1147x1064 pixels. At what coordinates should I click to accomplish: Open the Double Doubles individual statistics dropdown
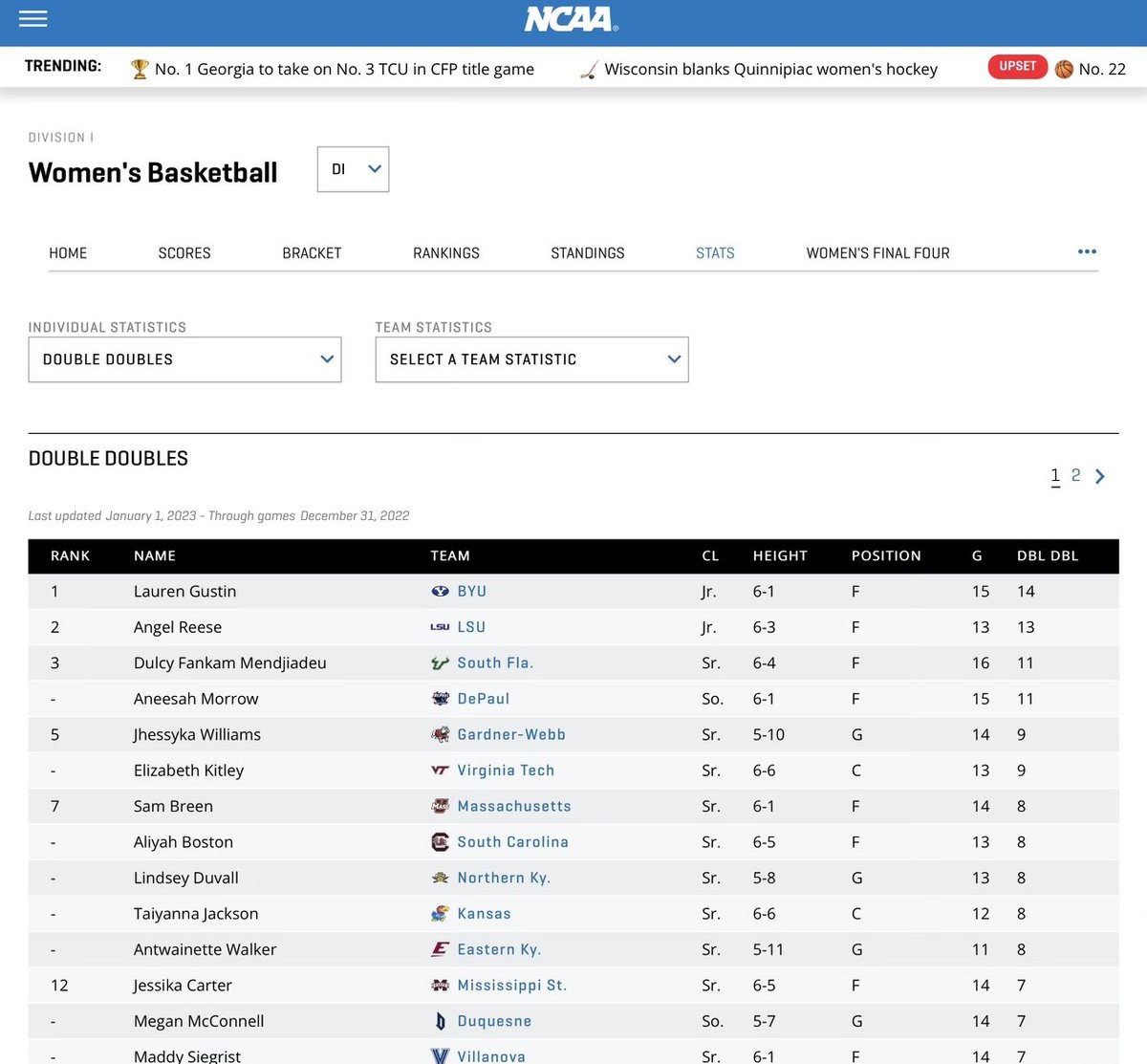click(x=184, y=359)
